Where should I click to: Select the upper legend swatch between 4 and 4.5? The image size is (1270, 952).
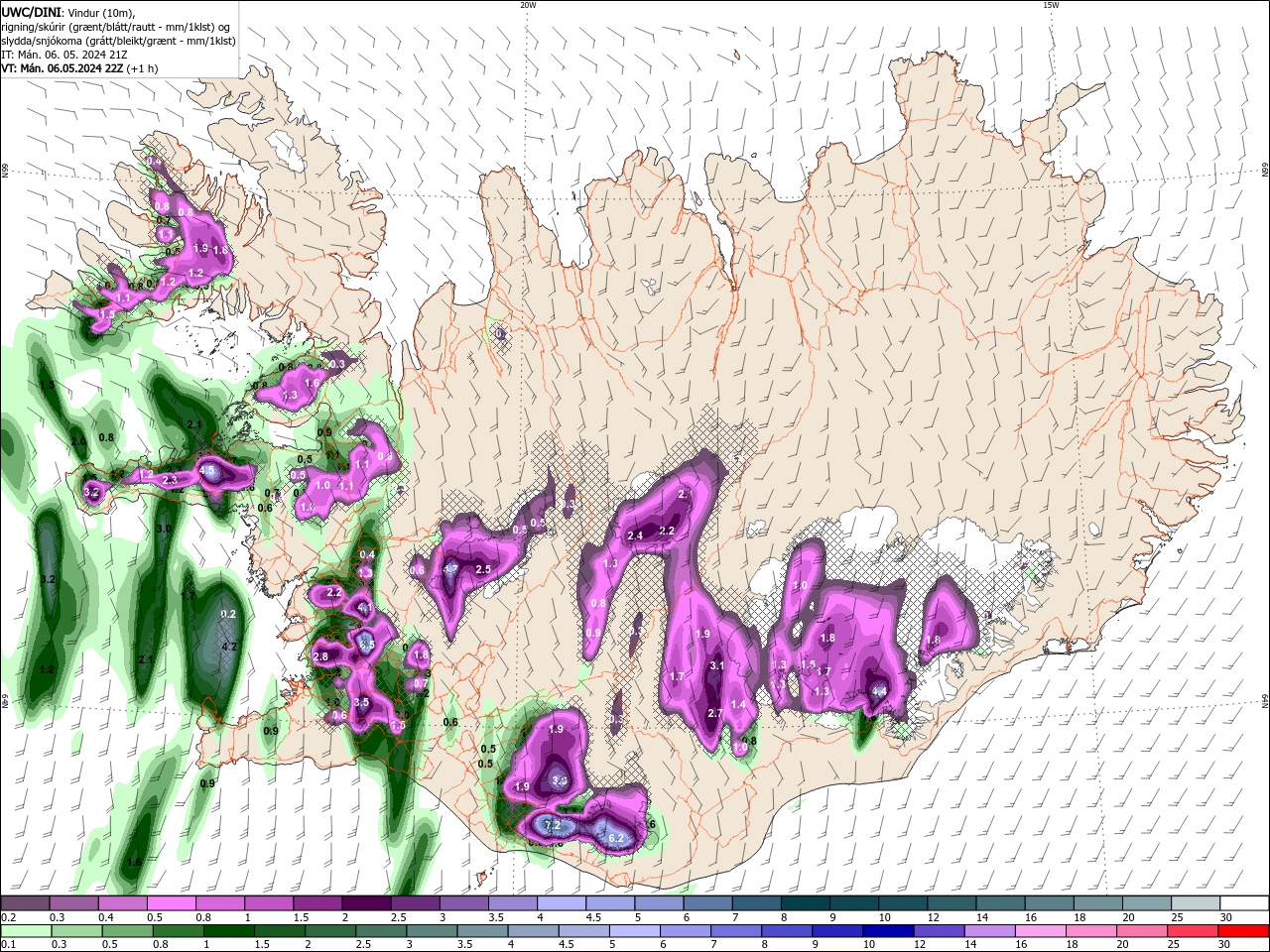(x=561, y=903)
